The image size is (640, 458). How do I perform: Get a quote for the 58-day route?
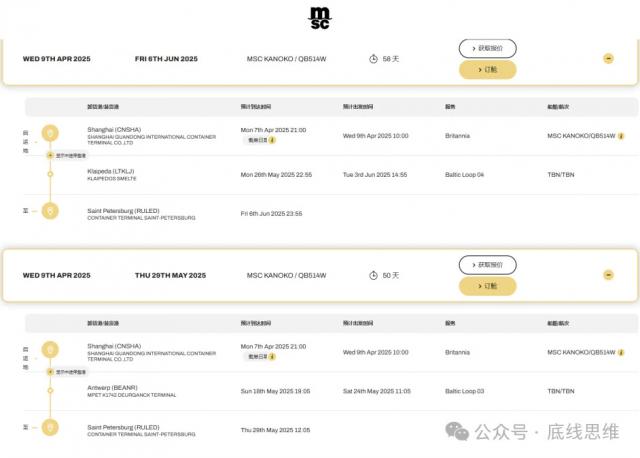487,48
